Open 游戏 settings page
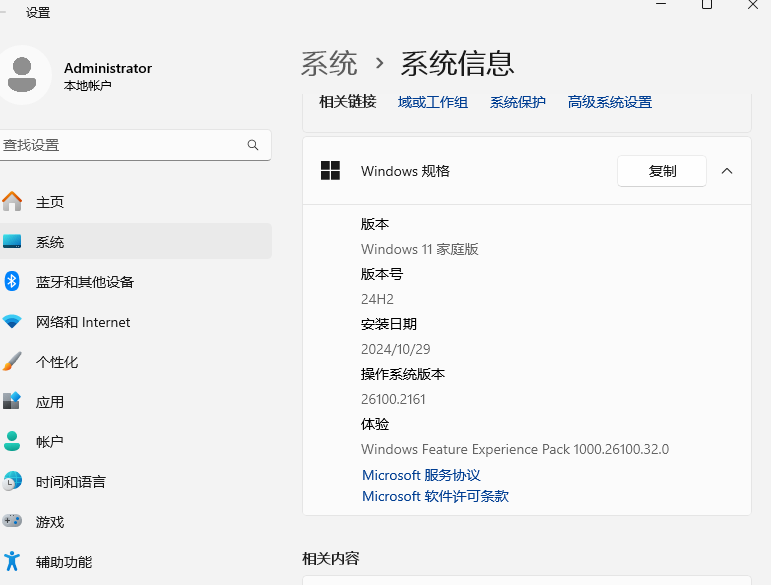771x585 pixels. 136,522
